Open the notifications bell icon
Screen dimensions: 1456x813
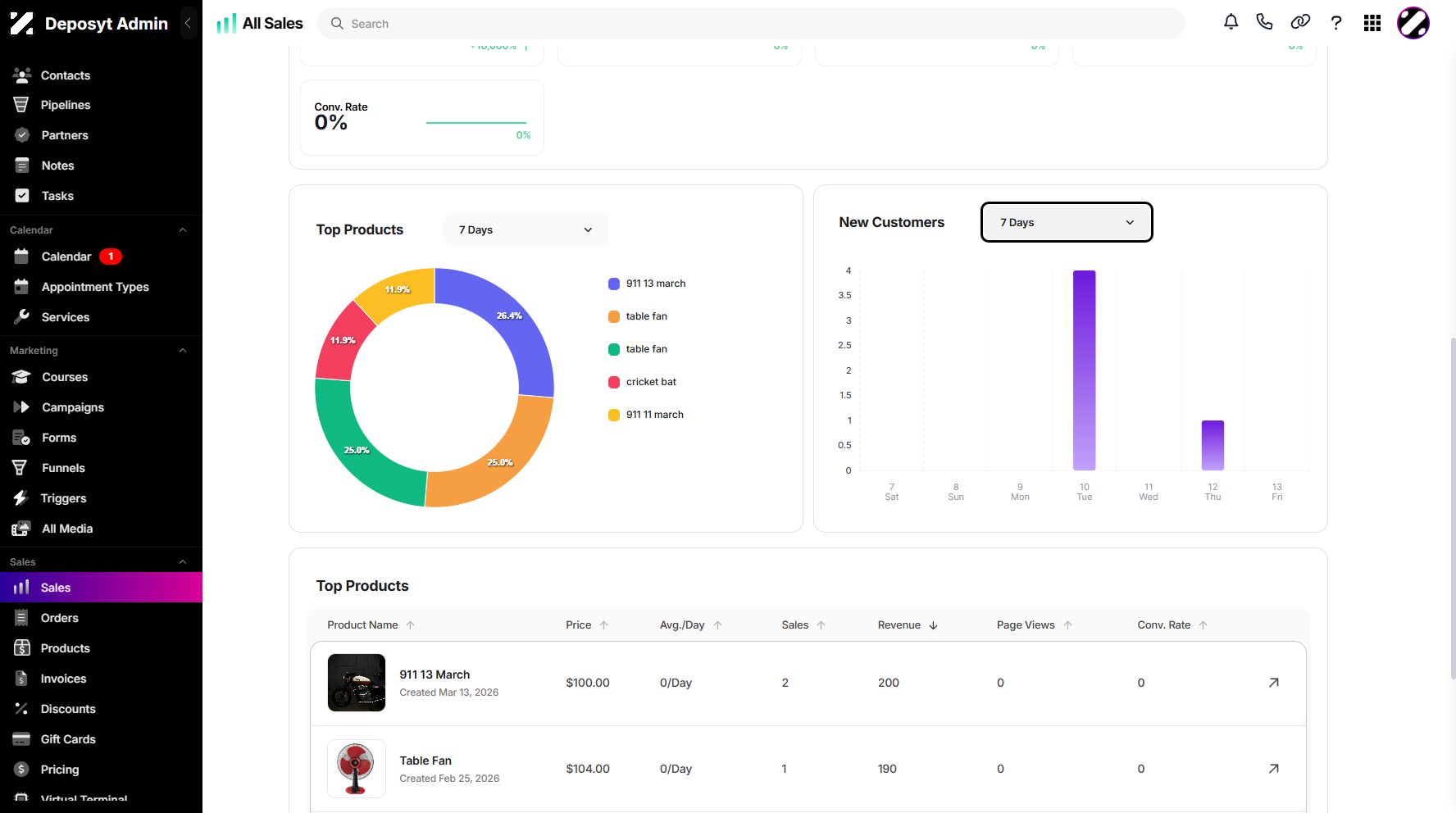[x=1231, y=22]
